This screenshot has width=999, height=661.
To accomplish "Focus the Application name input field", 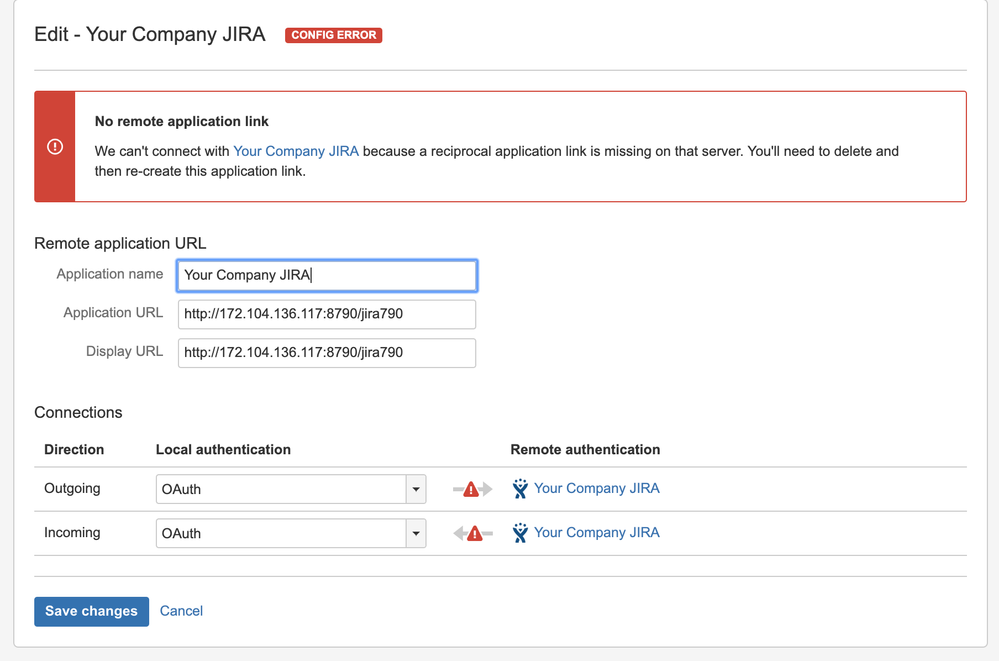I will click(327, 275).
